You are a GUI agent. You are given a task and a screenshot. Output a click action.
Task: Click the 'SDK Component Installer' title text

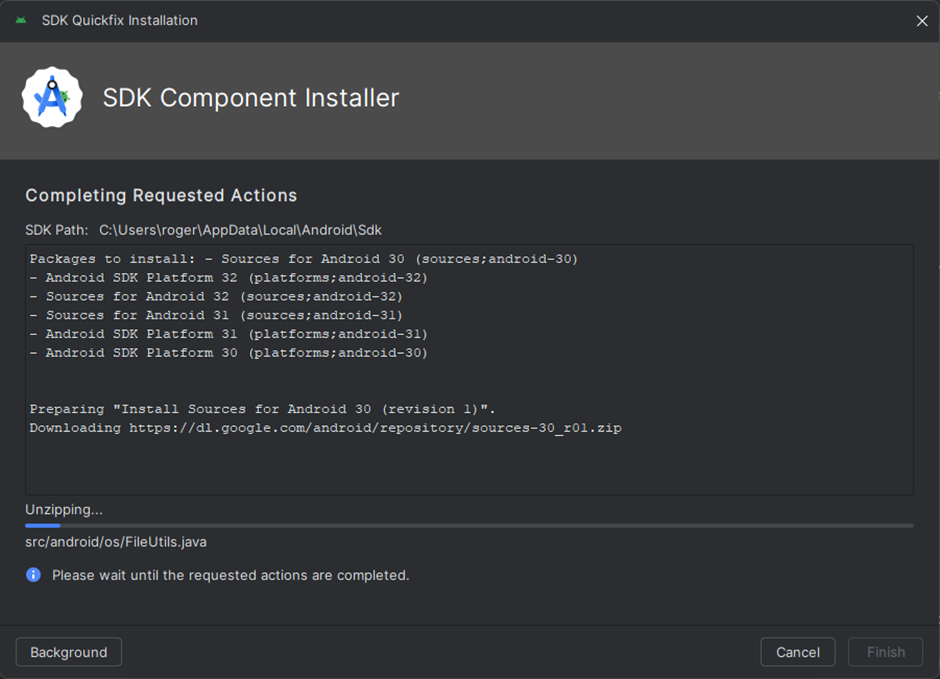point(251,98)
